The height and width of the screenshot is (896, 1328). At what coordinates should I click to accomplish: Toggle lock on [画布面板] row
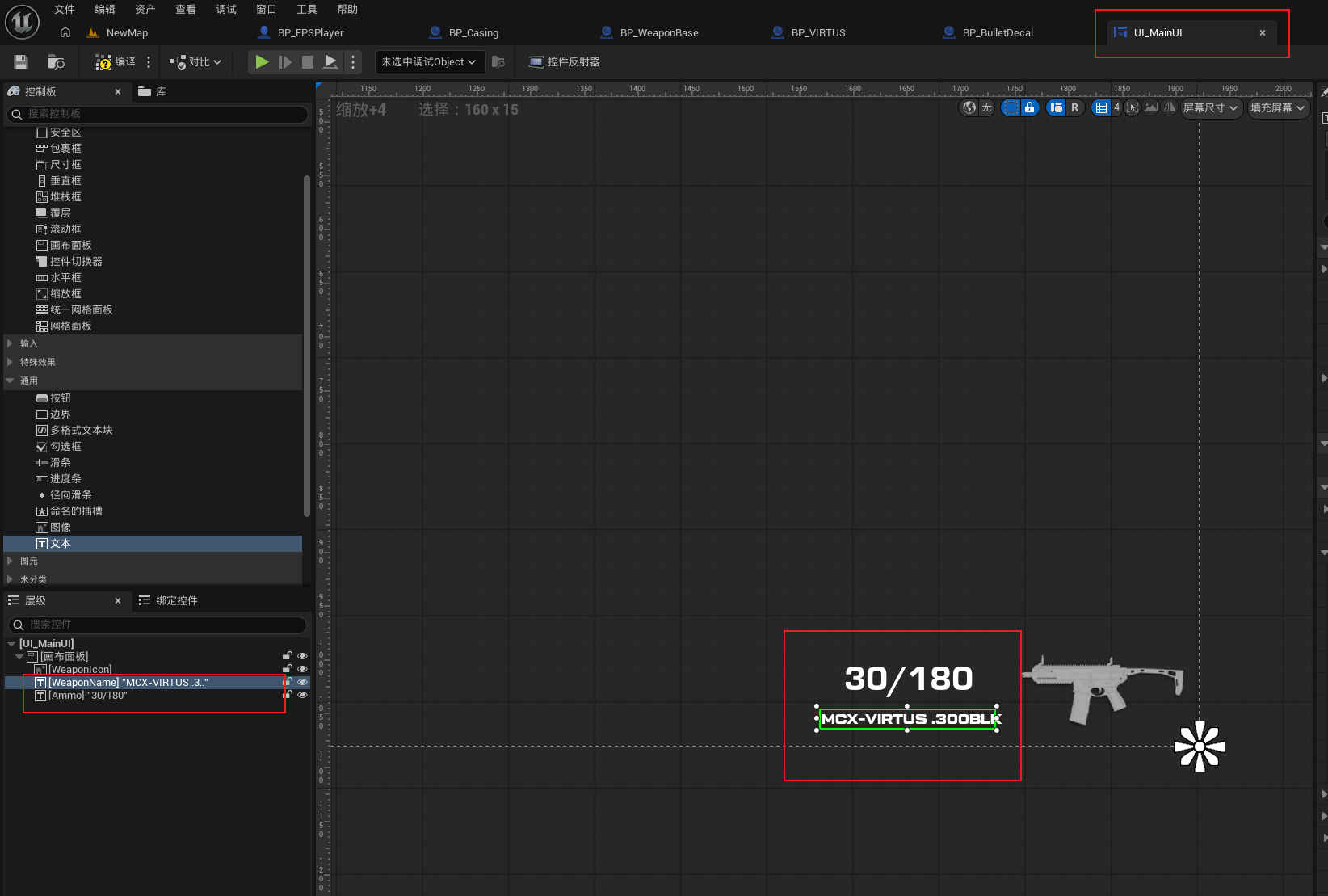point(287,656)
